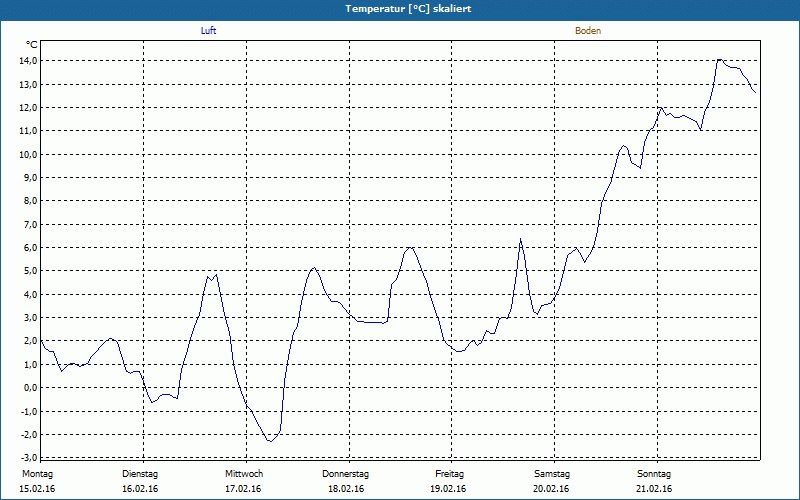Select the 10,0 y-axis label
The height and width of the screenshot is (500, 800).
click(x=29, y=154)
